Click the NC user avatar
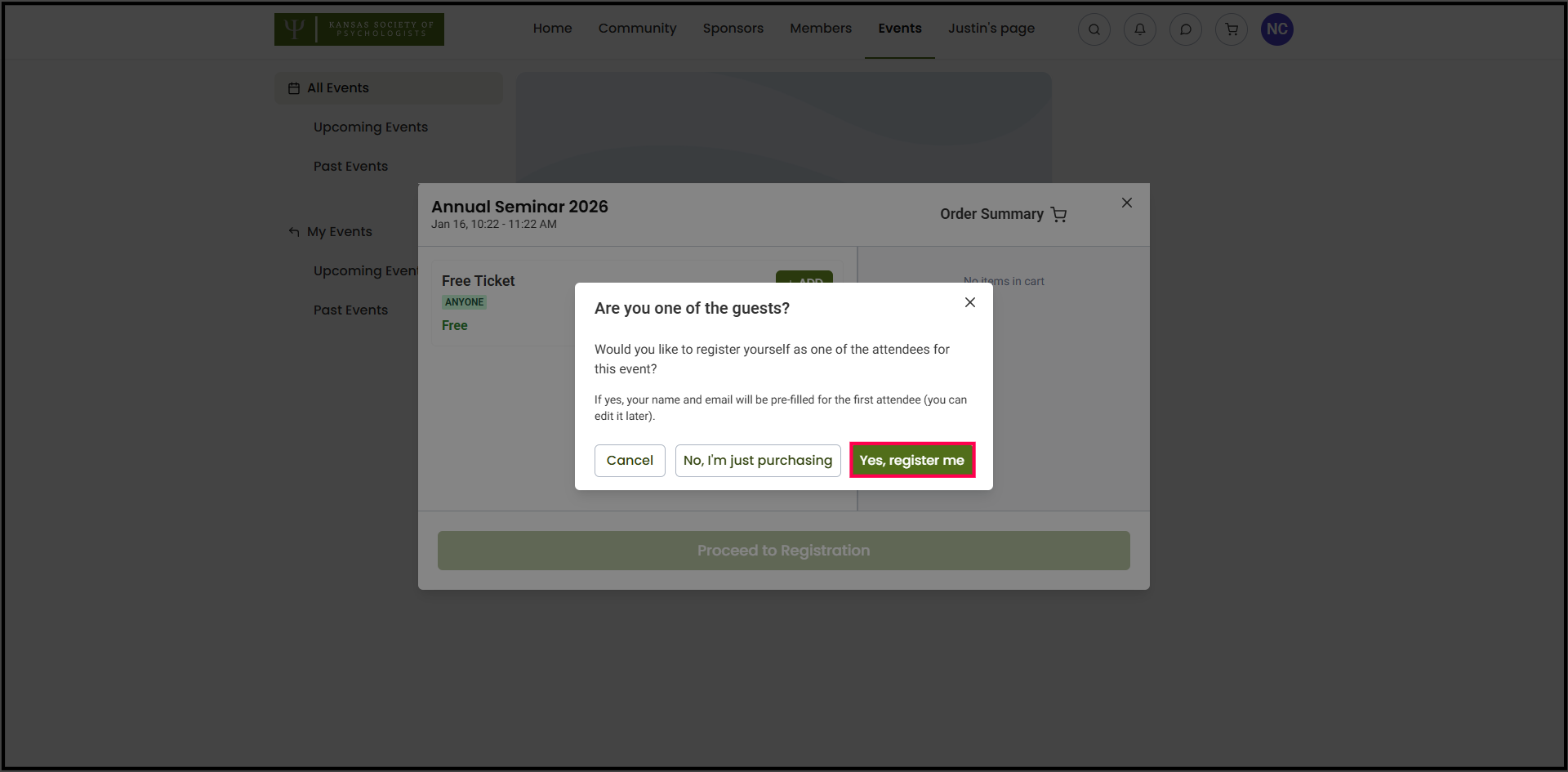 point(1276,29)
